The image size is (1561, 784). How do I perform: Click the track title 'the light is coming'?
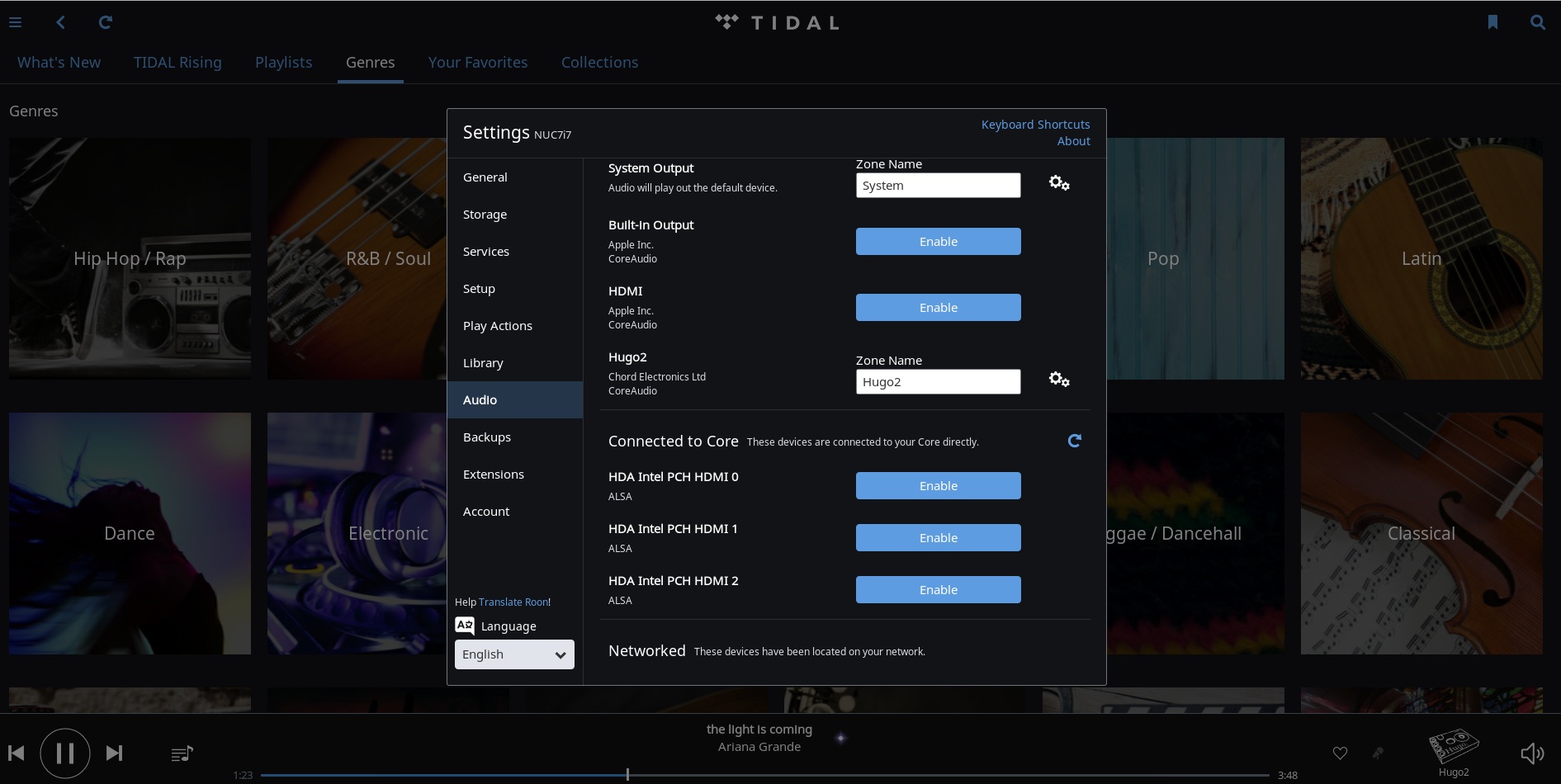click(759, 730)
